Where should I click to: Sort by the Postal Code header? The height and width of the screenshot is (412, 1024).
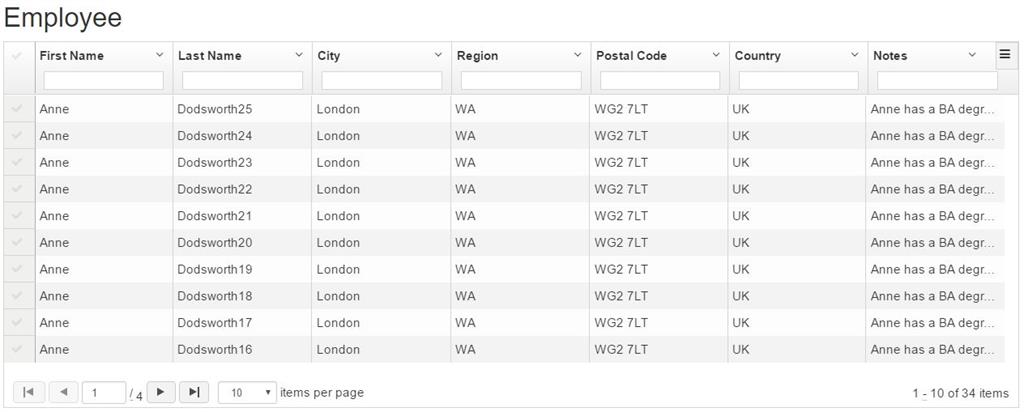631,56
